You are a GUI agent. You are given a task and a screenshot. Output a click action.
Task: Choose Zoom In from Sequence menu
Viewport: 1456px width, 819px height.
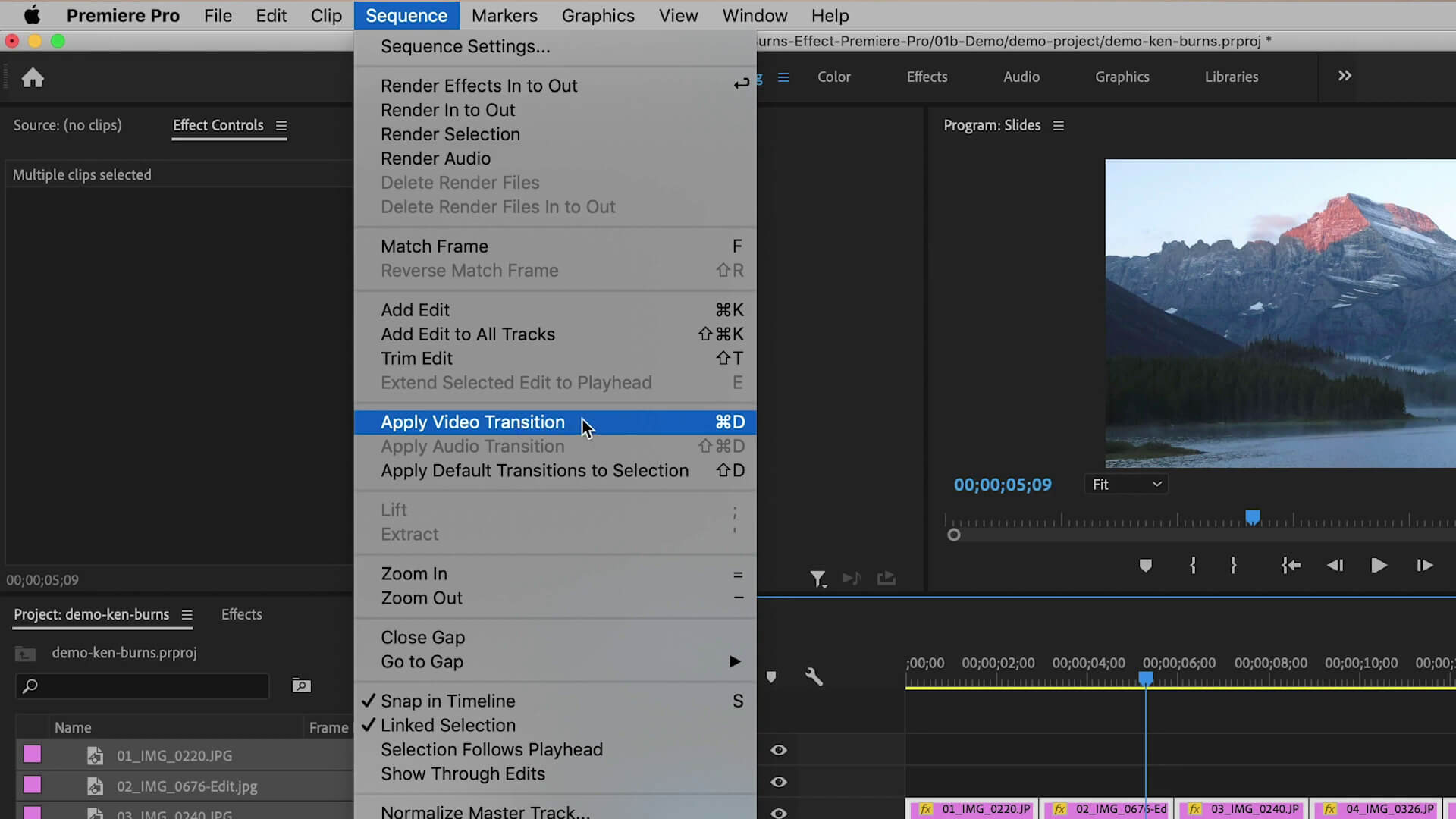coord(555,574)
